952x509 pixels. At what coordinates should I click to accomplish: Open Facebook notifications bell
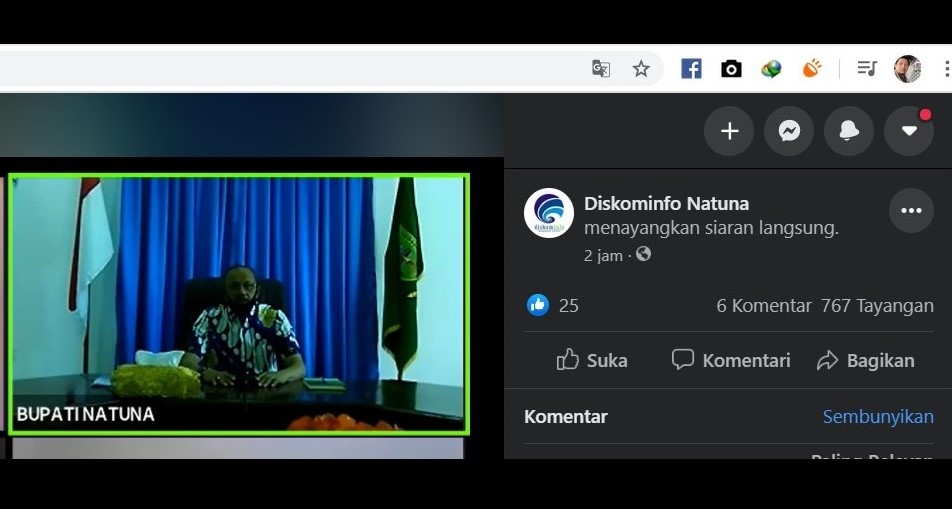(x=849, y=131)
